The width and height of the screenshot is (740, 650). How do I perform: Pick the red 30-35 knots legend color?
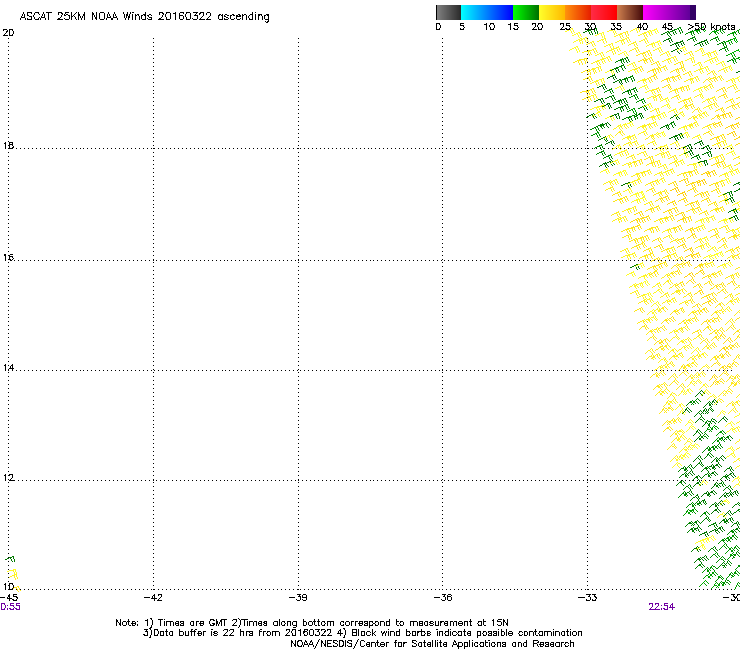pos(604,12)
